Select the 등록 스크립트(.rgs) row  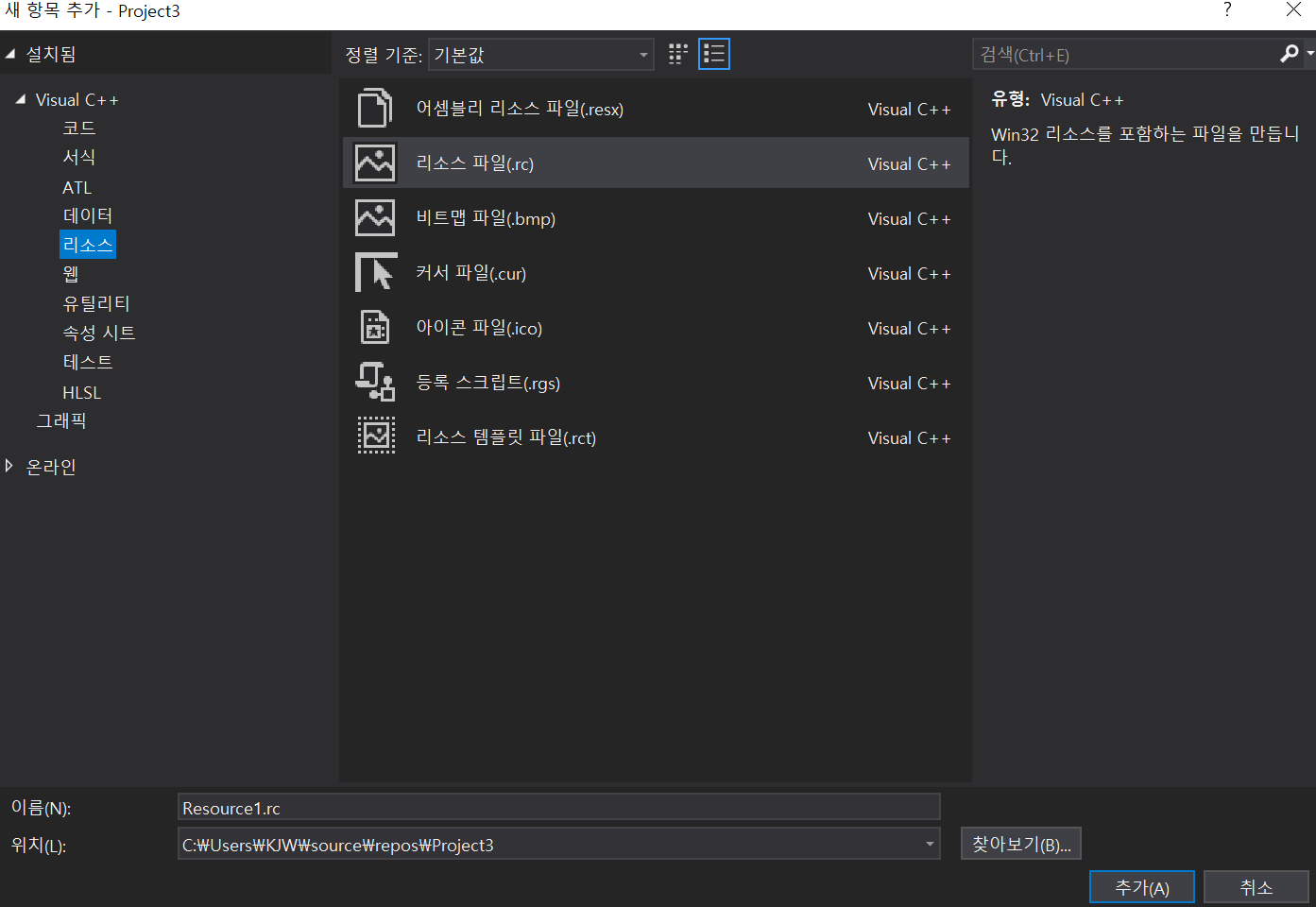coord(656,383)
